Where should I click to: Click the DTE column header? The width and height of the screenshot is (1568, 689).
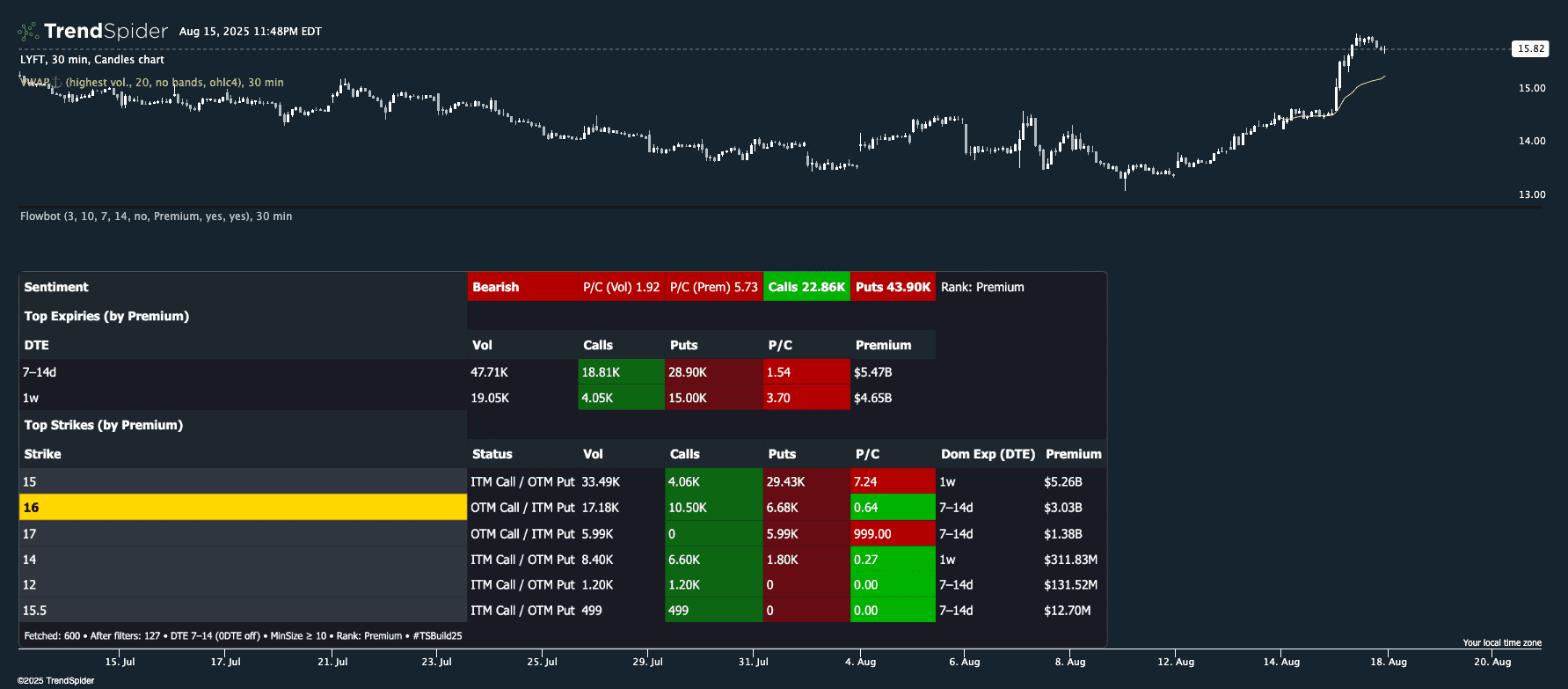pyautogui.click(x=37, y=345)
